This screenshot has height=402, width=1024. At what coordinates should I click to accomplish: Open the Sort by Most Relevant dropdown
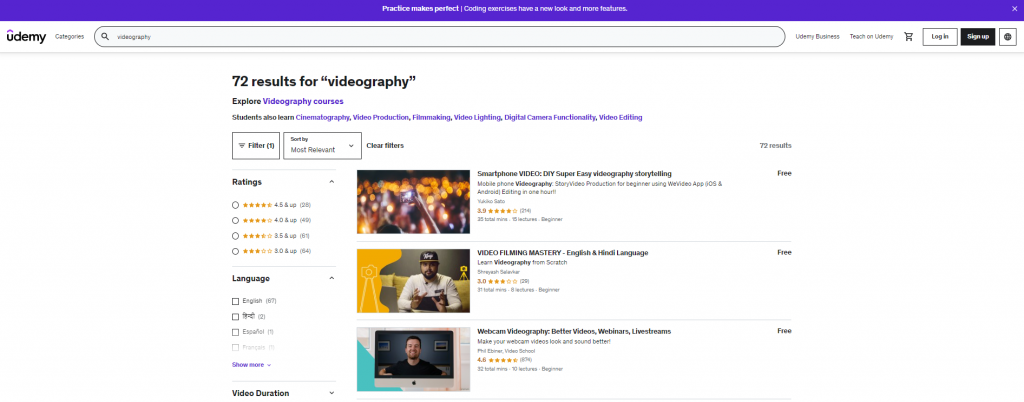tap(321, 145)
